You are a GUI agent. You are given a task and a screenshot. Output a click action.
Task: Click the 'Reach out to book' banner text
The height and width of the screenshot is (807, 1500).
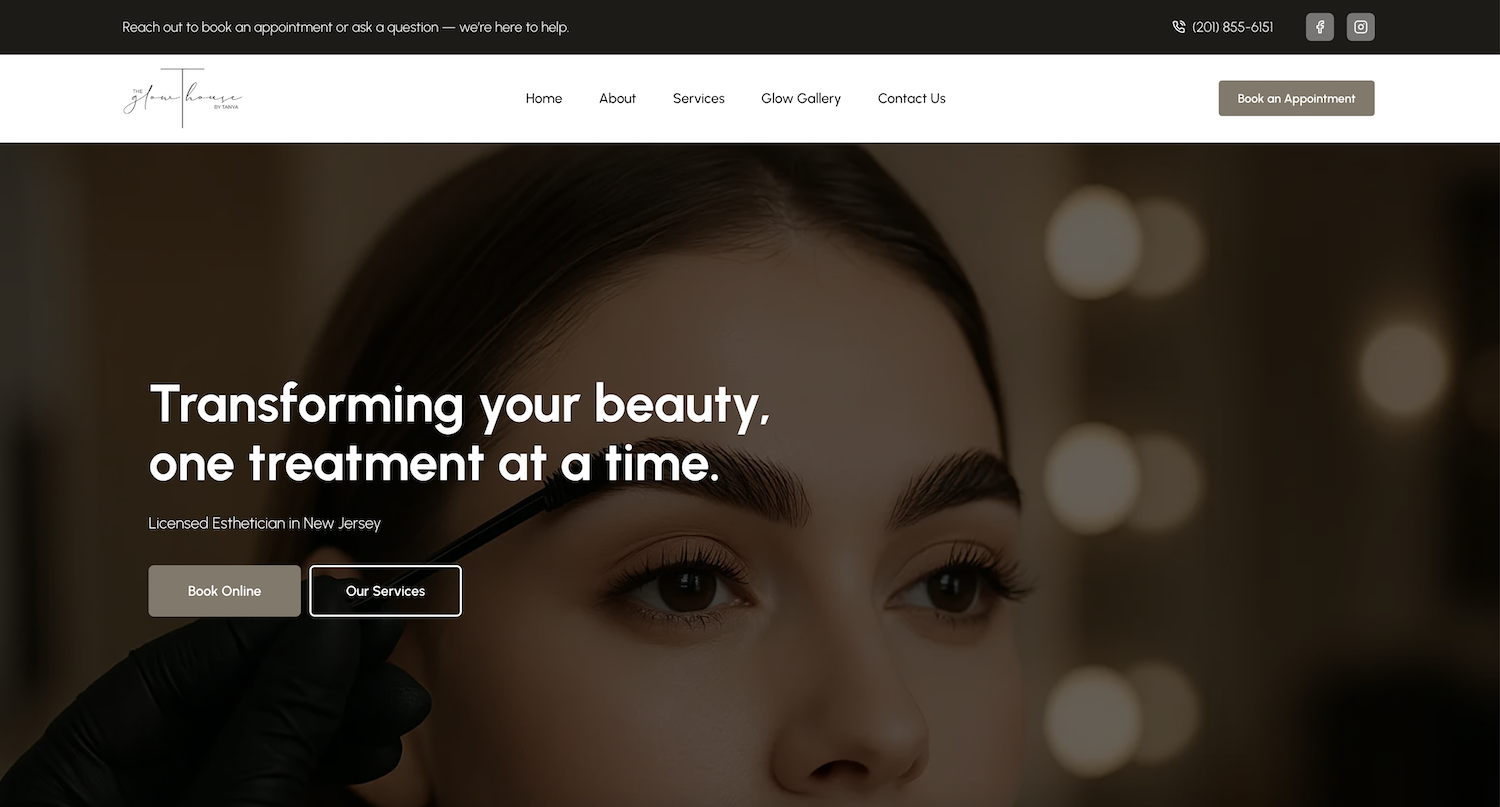[346, 27]
